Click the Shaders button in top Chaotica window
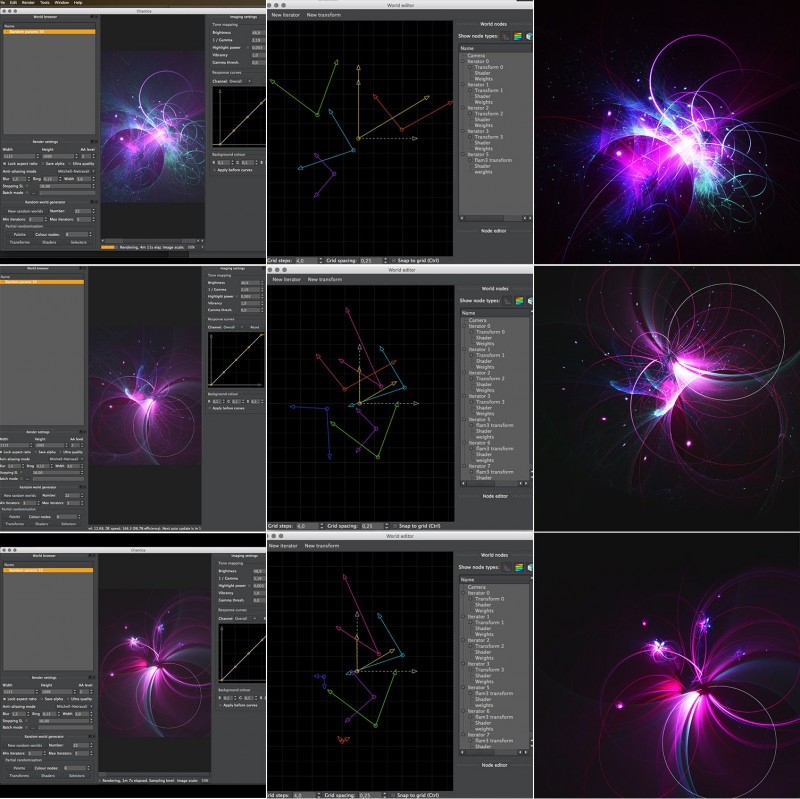The height and width of the screenshot is (799, 800). (x=49, y=242)
